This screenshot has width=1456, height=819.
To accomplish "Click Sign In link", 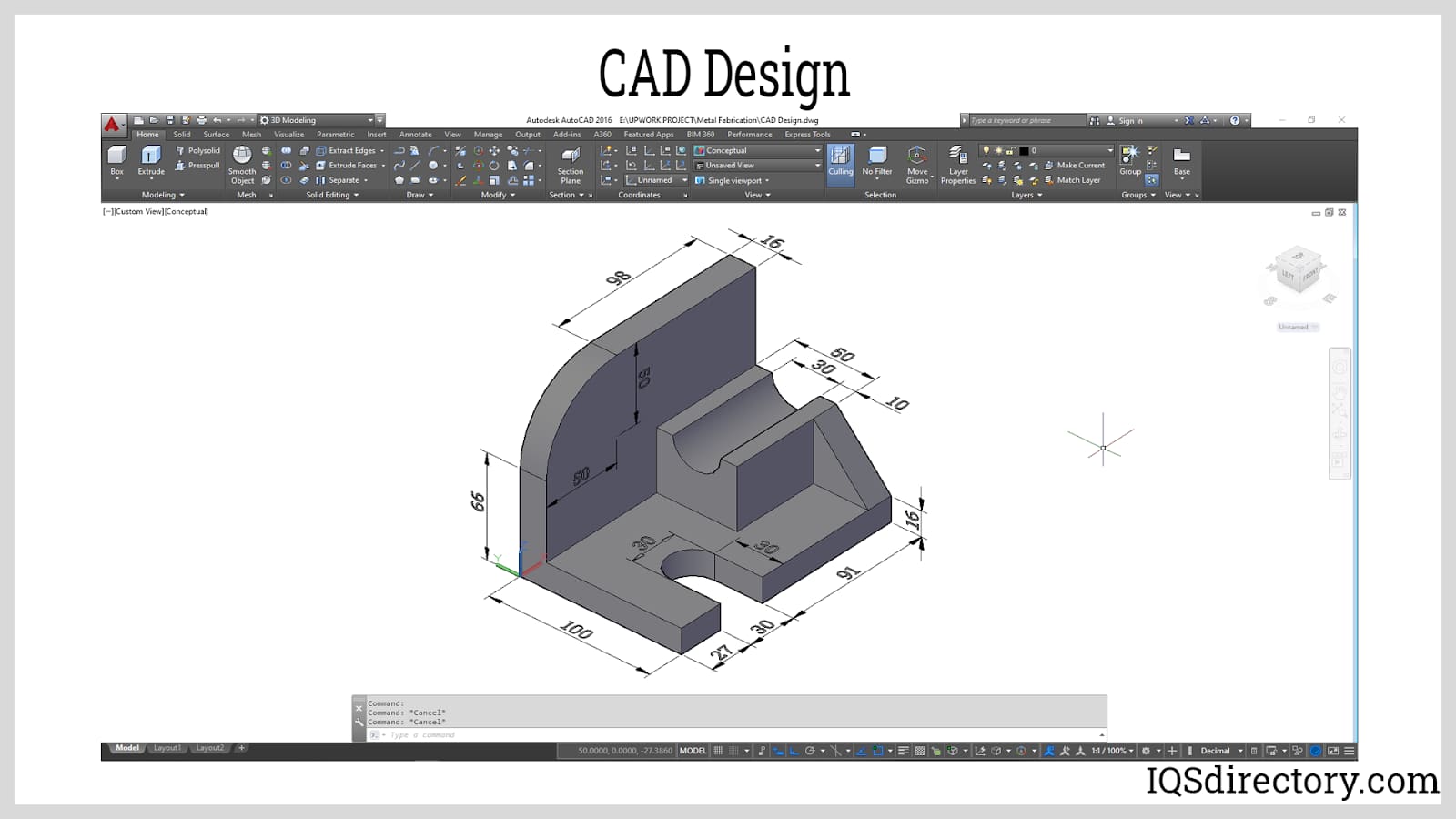I will tap(1130, 120).
